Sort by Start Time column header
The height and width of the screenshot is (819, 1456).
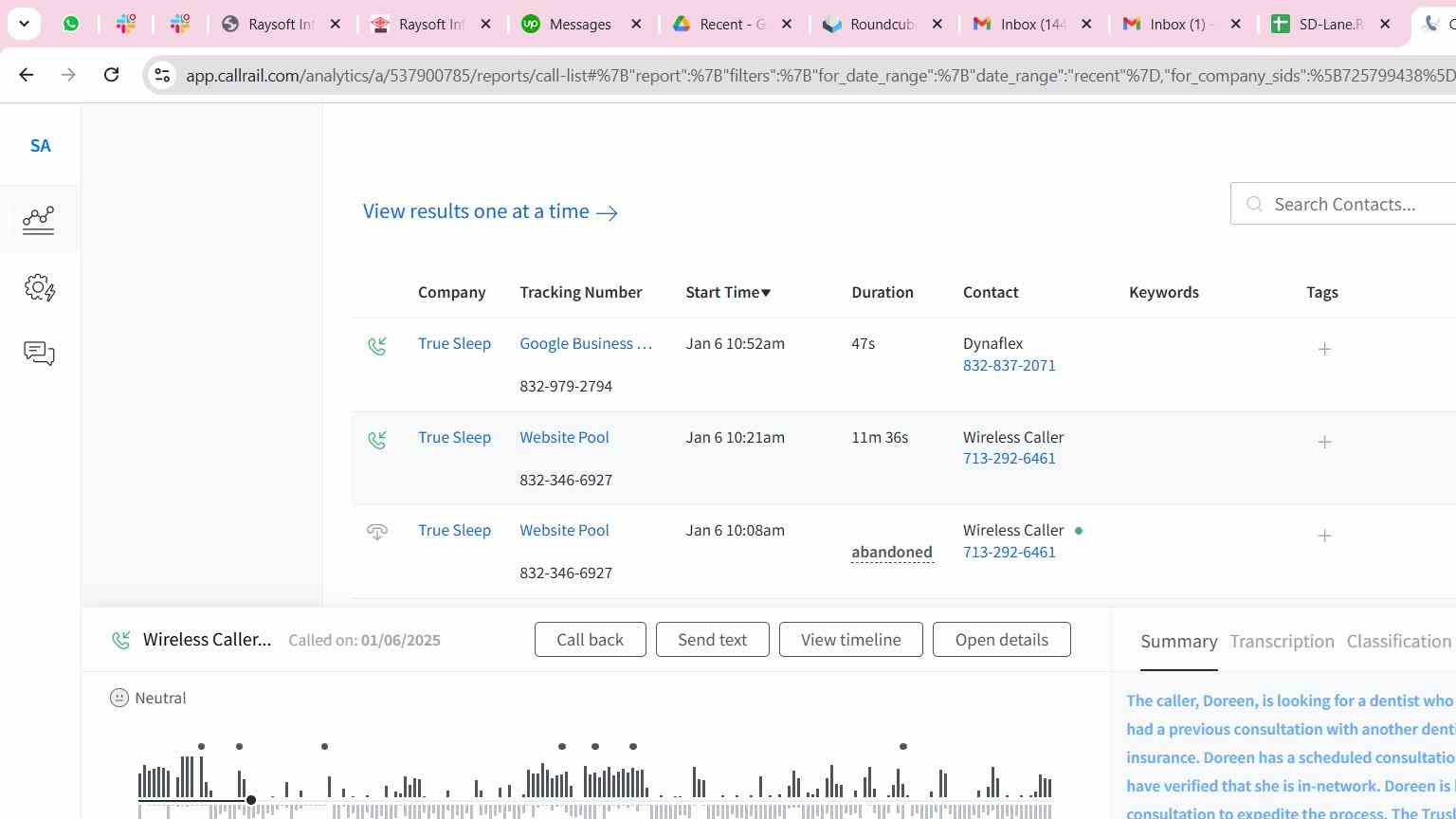728,292
